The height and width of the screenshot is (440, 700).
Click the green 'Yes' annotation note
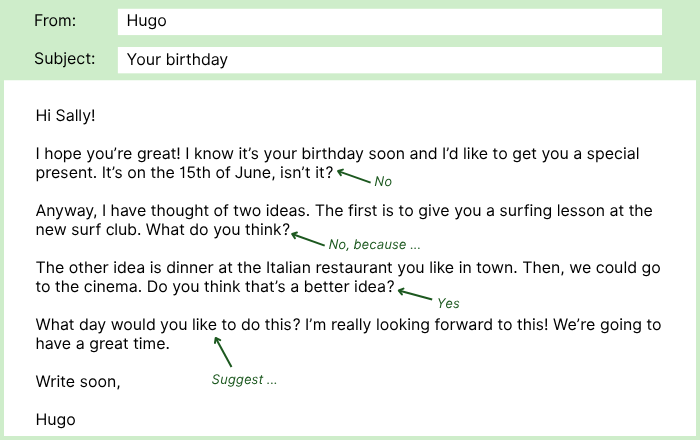448,303
